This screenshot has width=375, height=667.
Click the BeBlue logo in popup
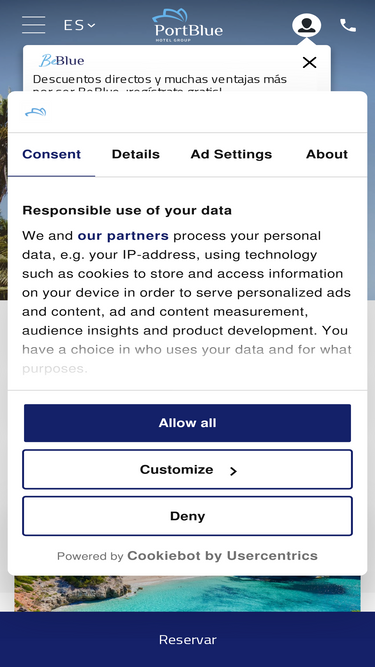point(62,61)
